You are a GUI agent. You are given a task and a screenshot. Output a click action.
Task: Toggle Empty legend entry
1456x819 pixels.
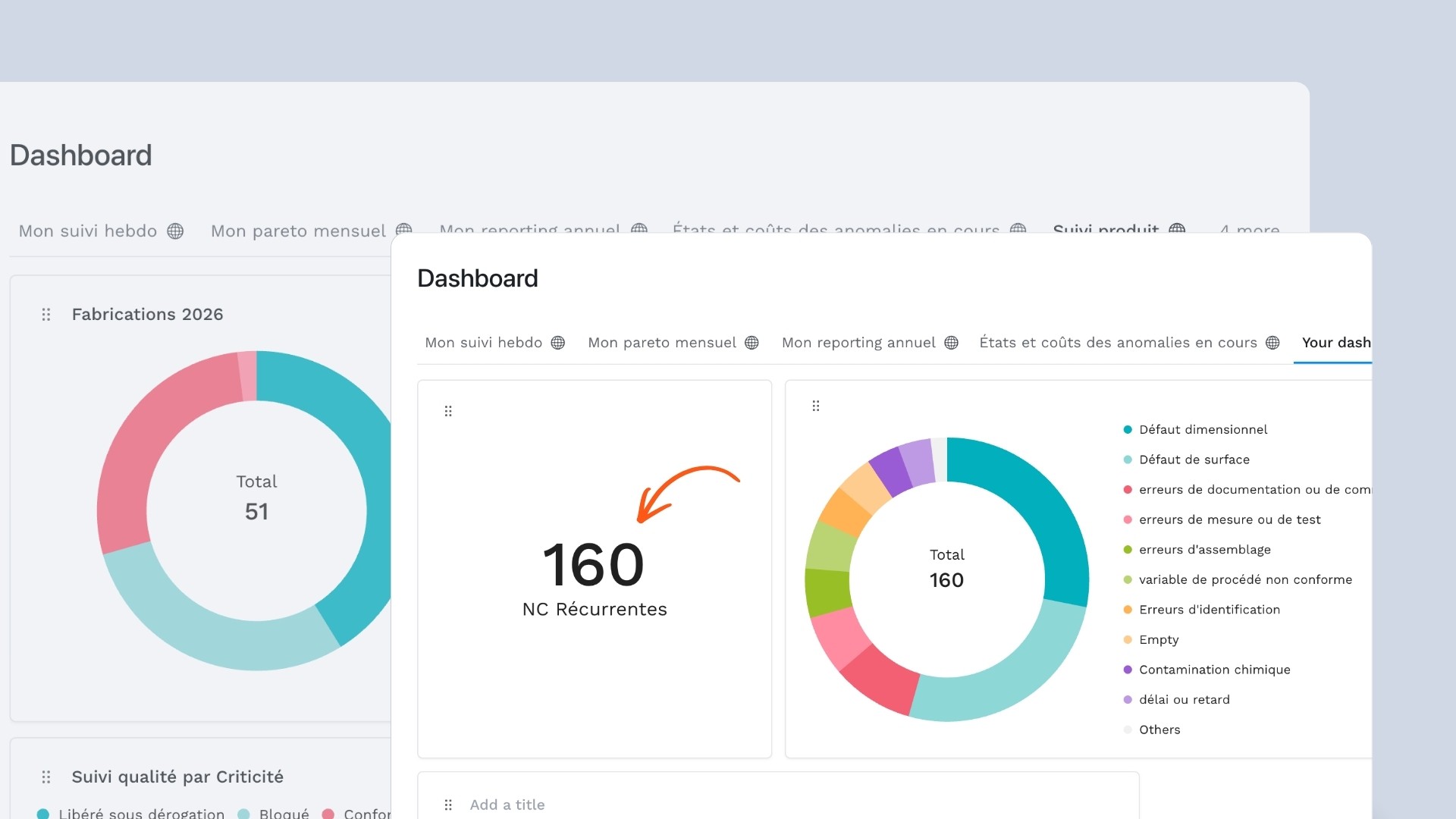[1151, 640]
